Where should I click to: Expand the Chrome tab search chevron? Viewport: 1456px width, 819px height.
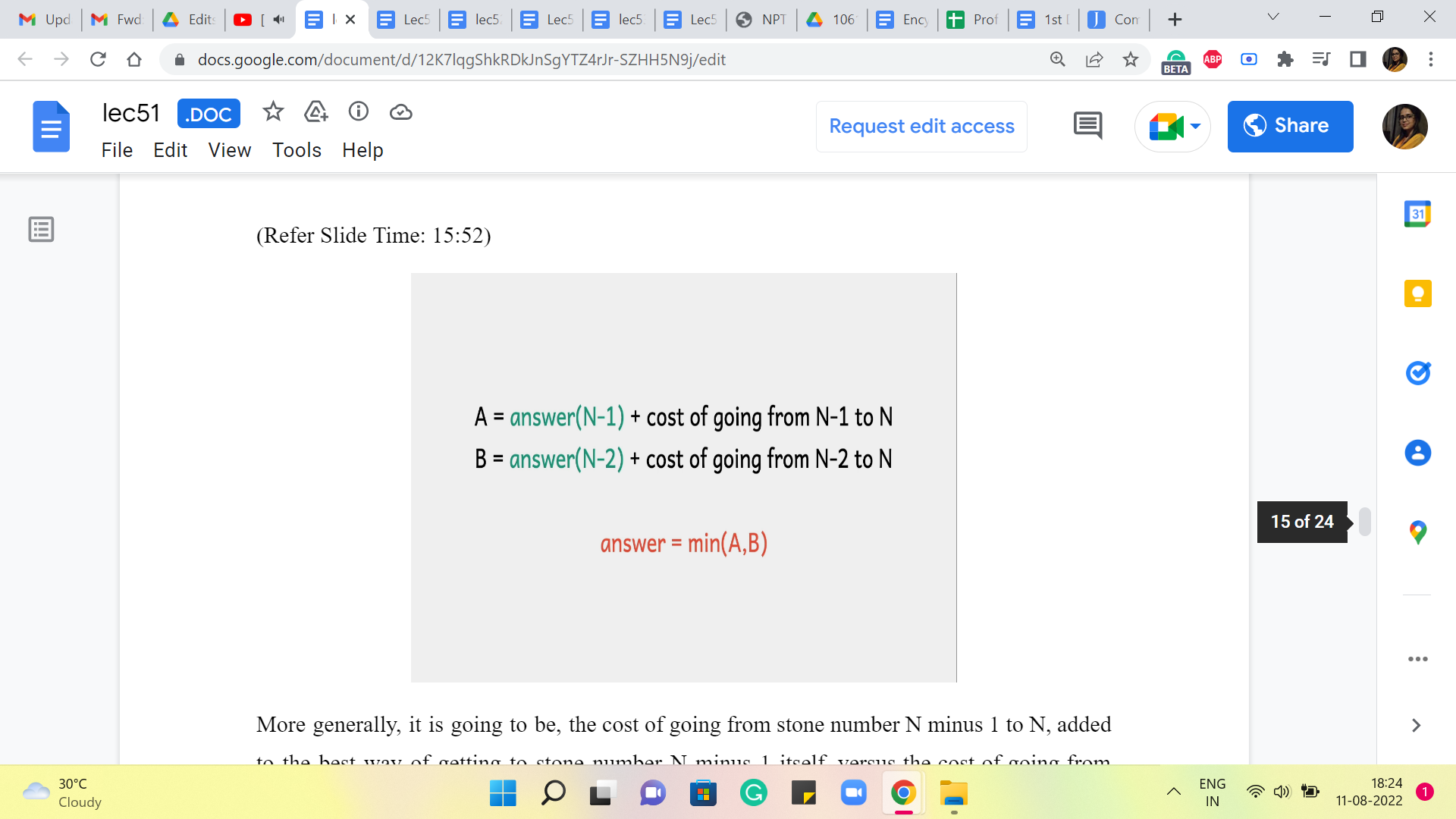coord(1273,17)
